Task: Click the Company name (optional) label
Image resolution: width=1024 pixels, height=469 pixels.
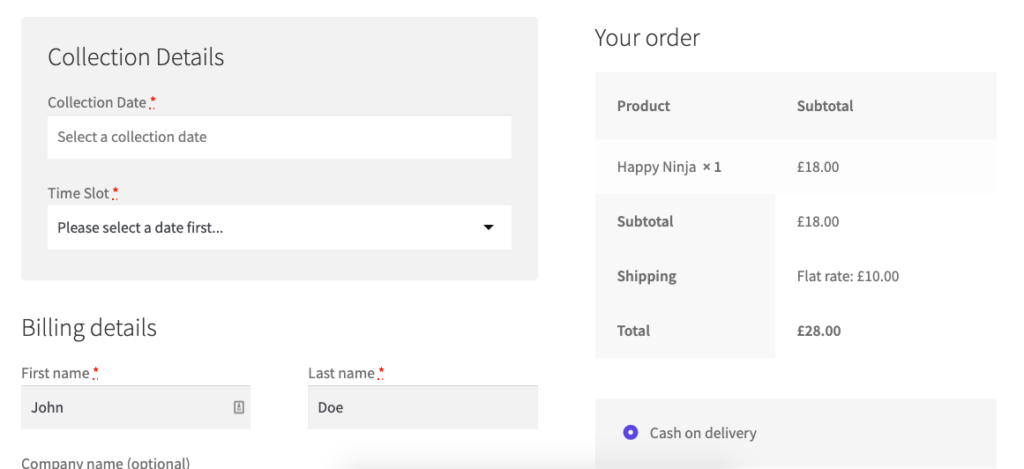Action: pos(105,462)
